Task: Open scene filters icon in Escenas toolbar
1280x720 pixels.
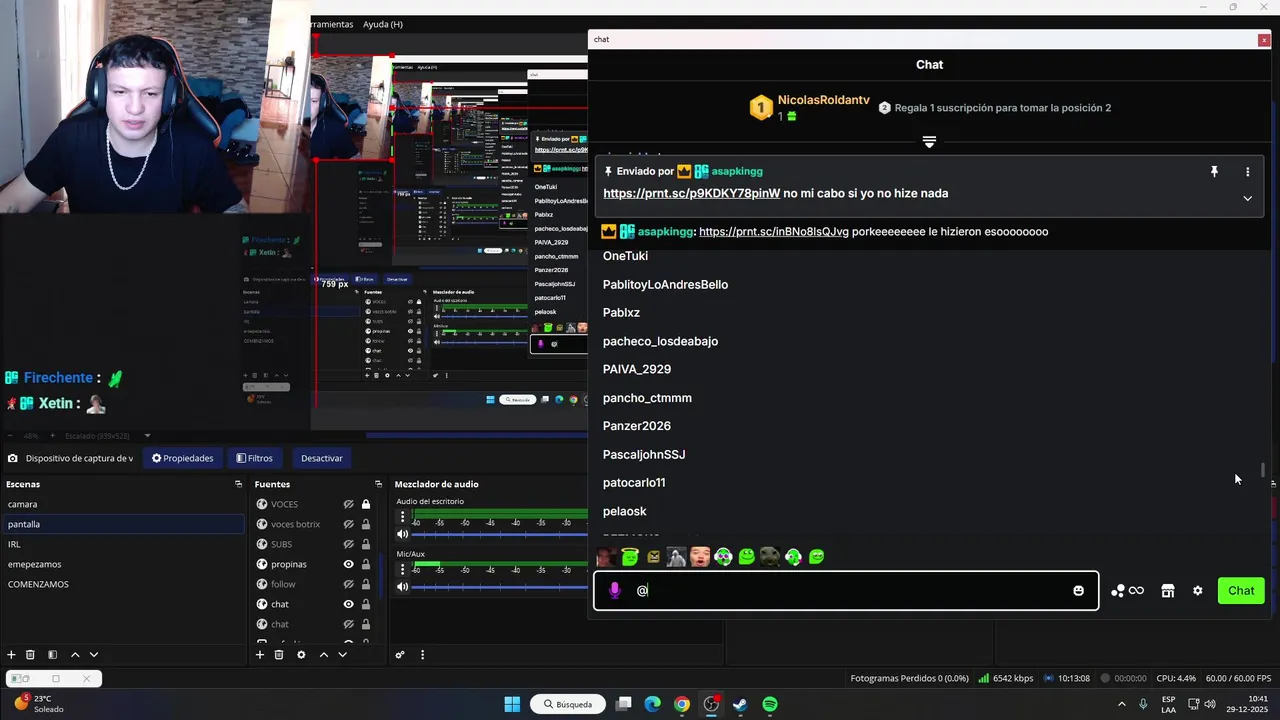Action: point(52,654)
